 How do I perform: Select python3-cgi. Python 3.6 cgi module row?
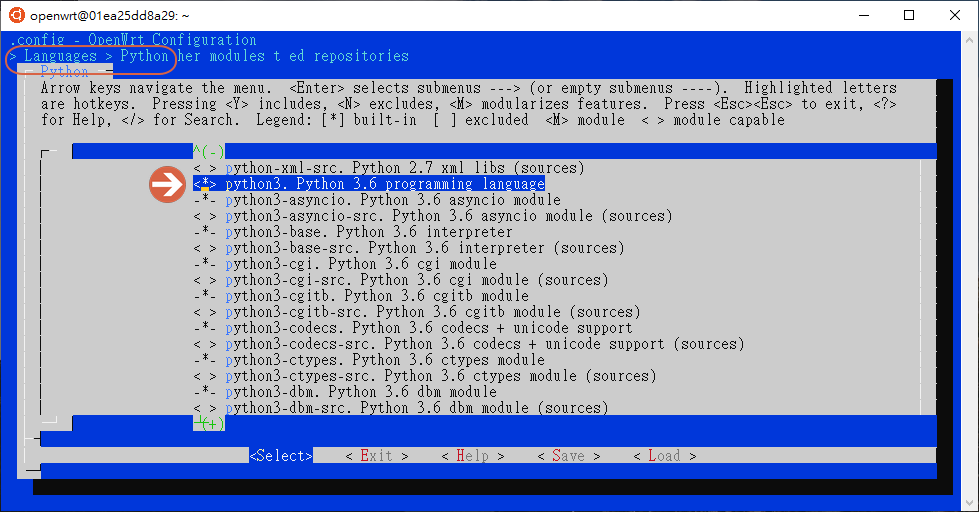[x=361, y=264]
